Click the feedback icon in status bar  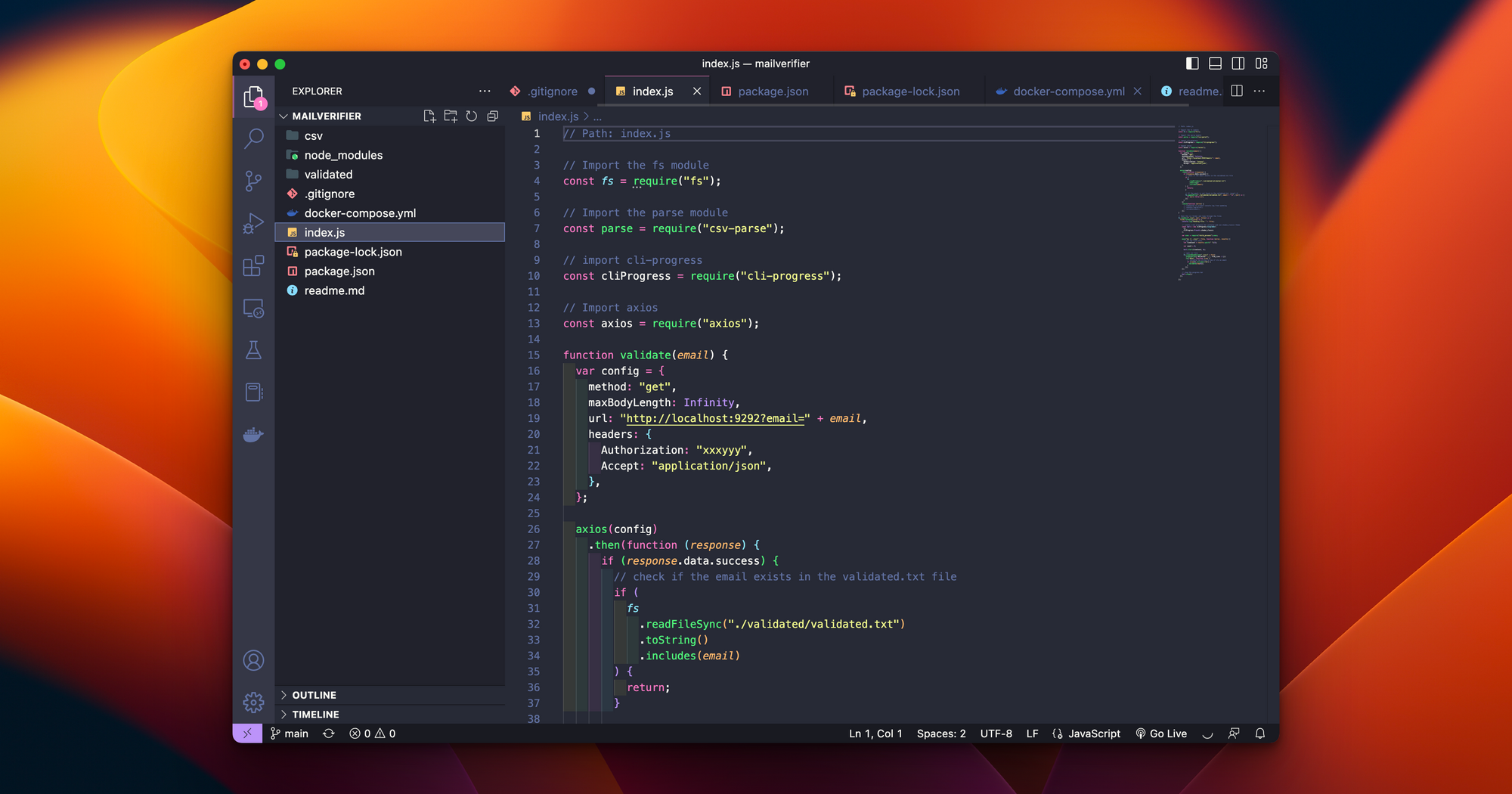(1234, 734)
